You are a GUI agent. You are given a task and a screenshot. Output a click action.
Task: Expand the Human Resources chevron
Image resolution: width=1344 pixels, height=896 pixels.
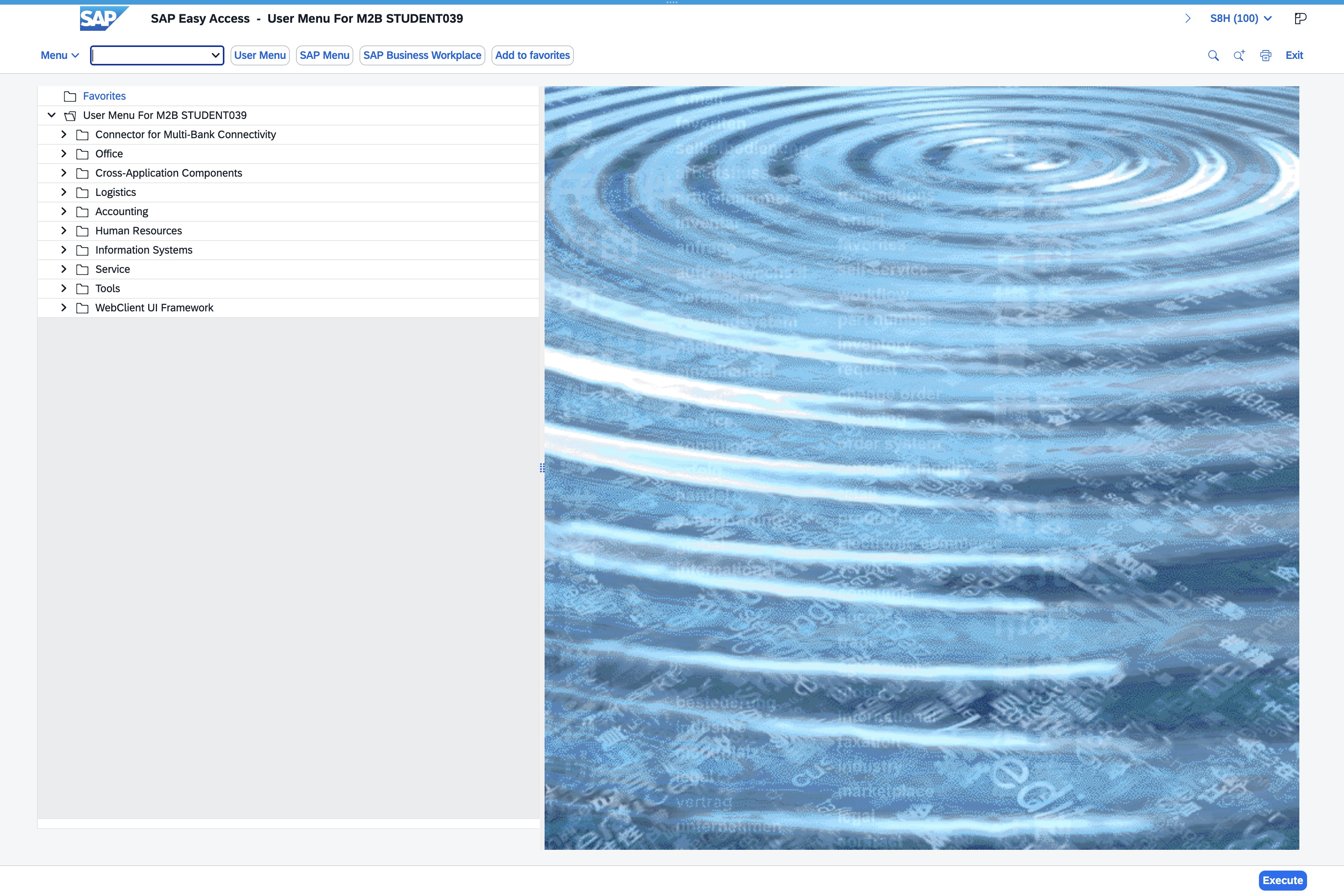[x=64, y=231]
